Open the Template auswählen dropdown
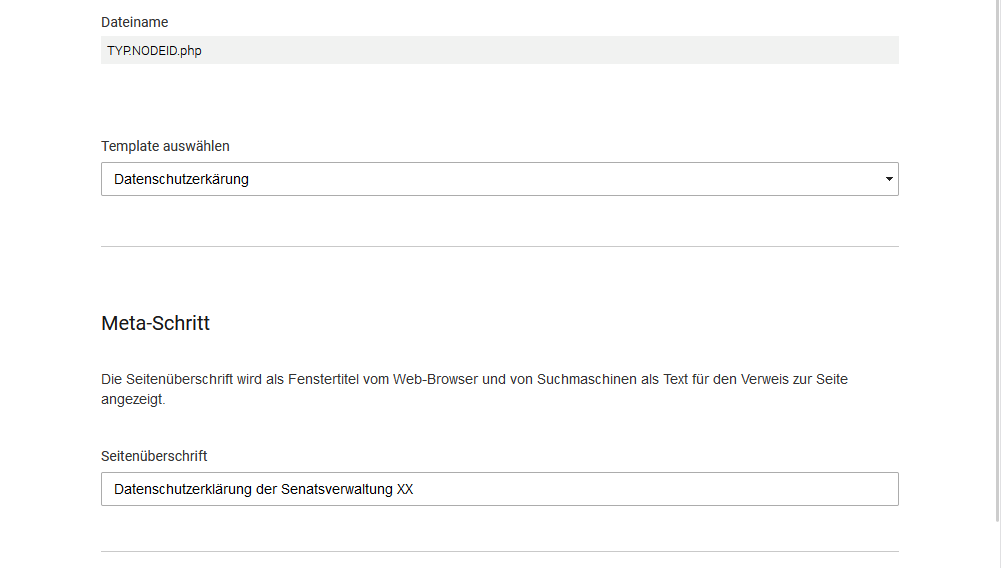 [x=499, y=179]
